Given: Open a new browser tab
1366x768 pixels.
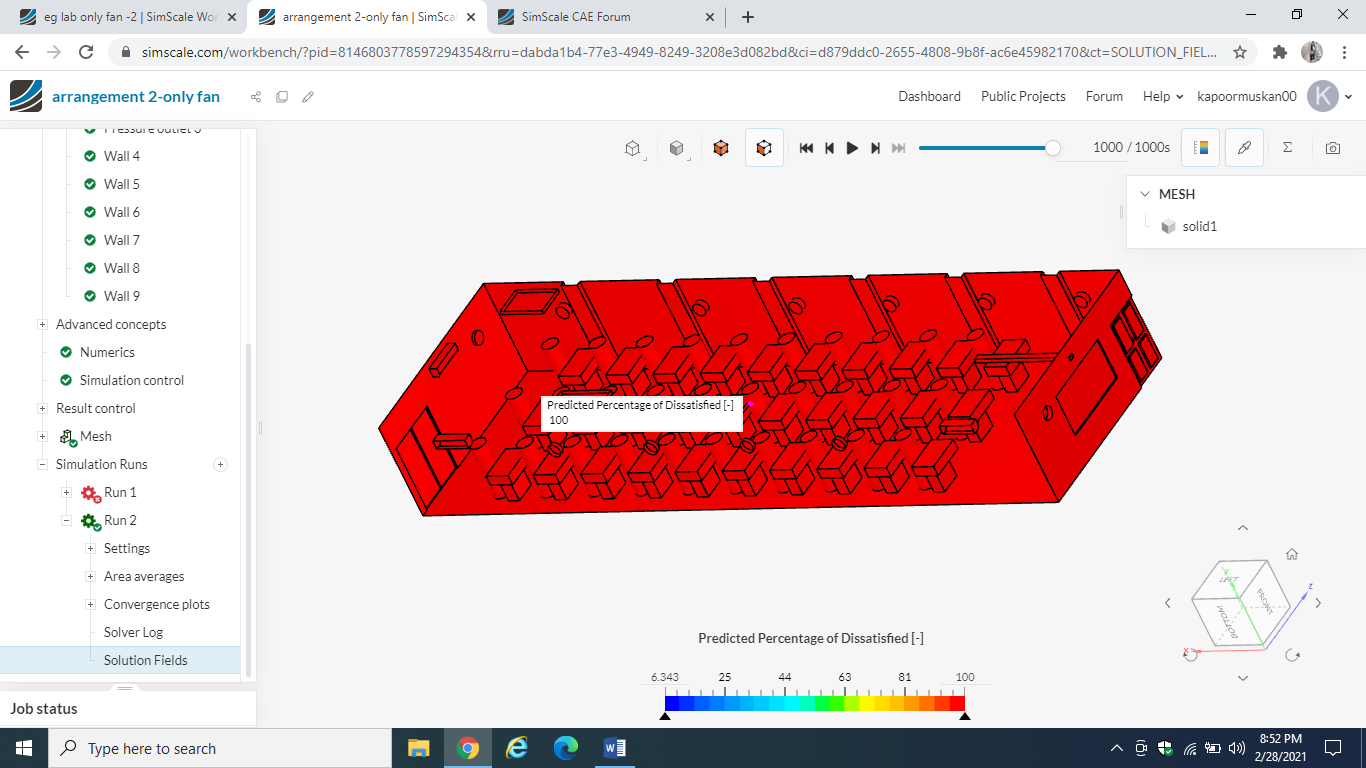Looking at the screenshot, I should coord(748,17).
